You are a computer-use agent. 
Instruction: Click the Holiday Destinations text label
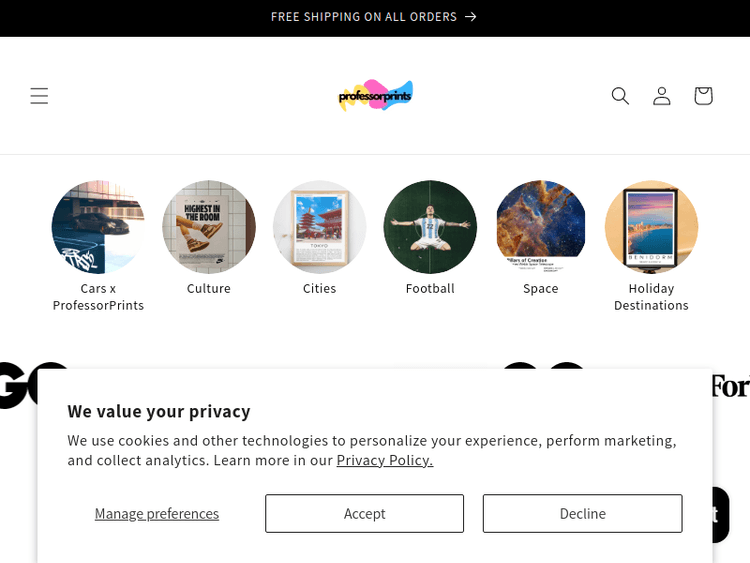(651, 297)
